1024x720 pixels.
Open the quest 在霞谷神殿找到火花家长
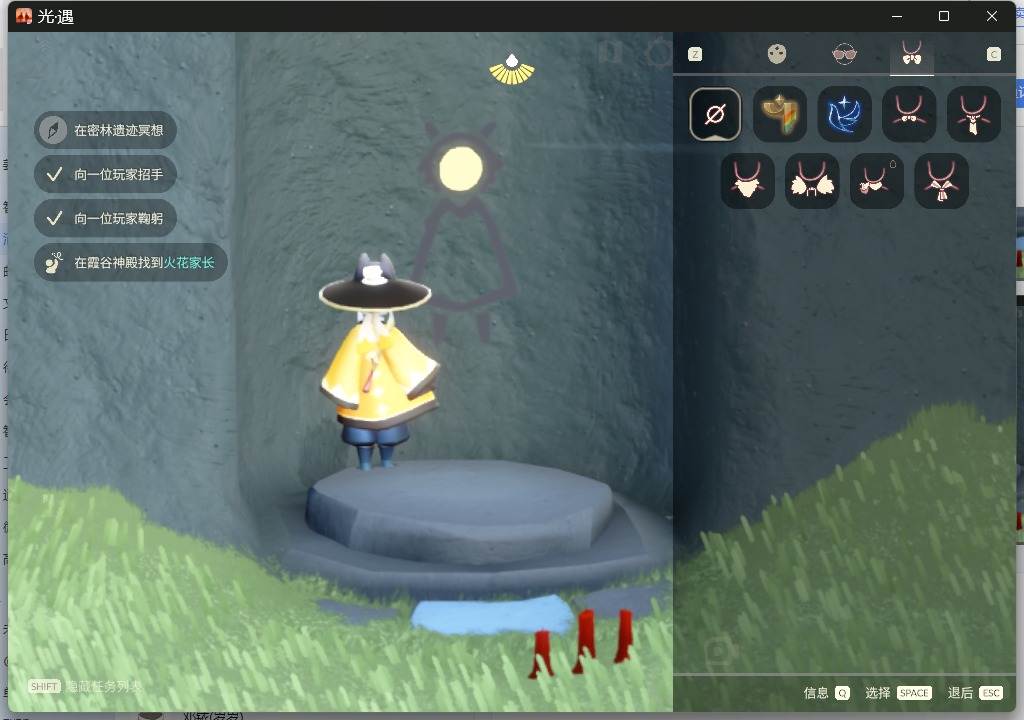(x=131, y=263)
